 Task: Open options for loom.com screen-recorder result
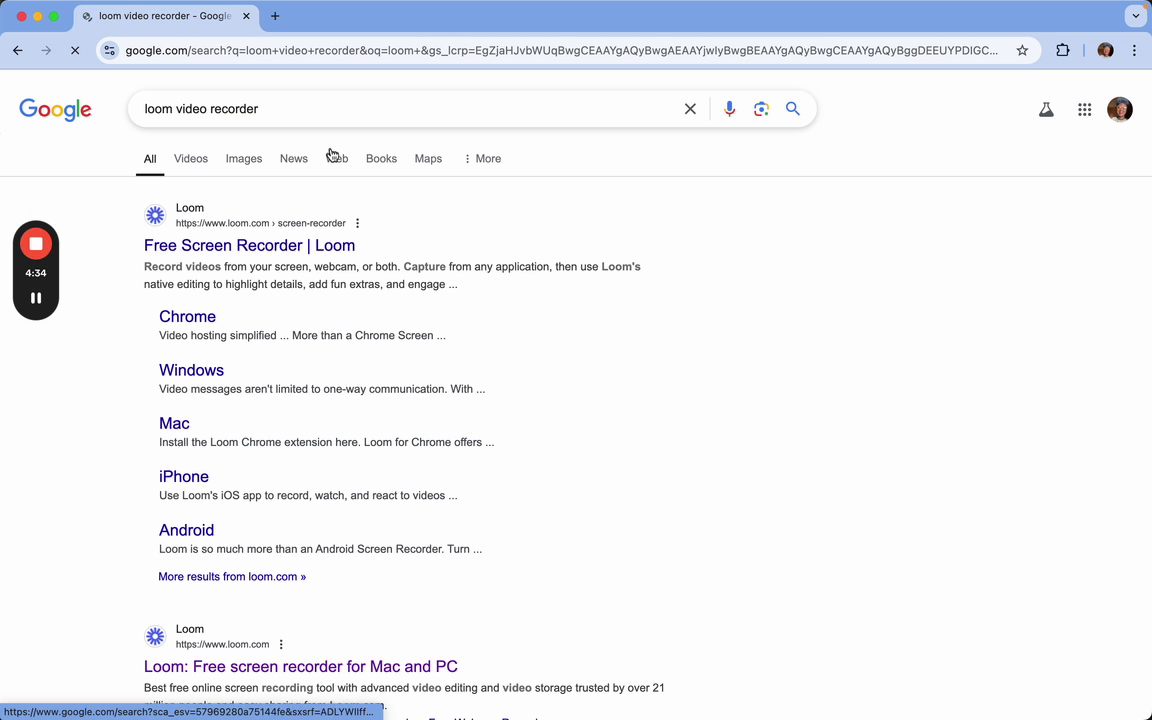(x=358, y=223)
